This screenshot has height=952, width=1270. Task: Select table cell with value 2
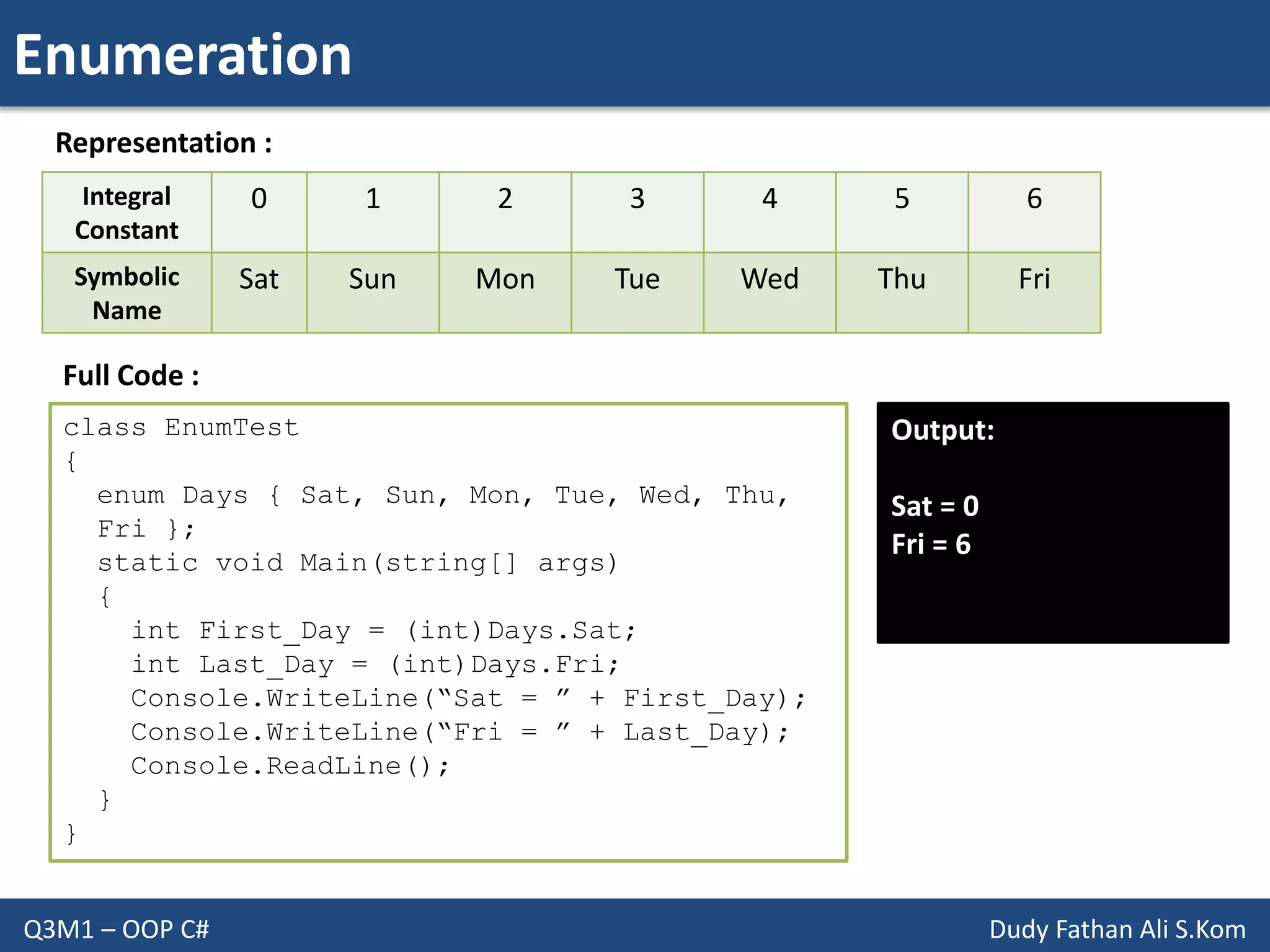coord(505,213)
